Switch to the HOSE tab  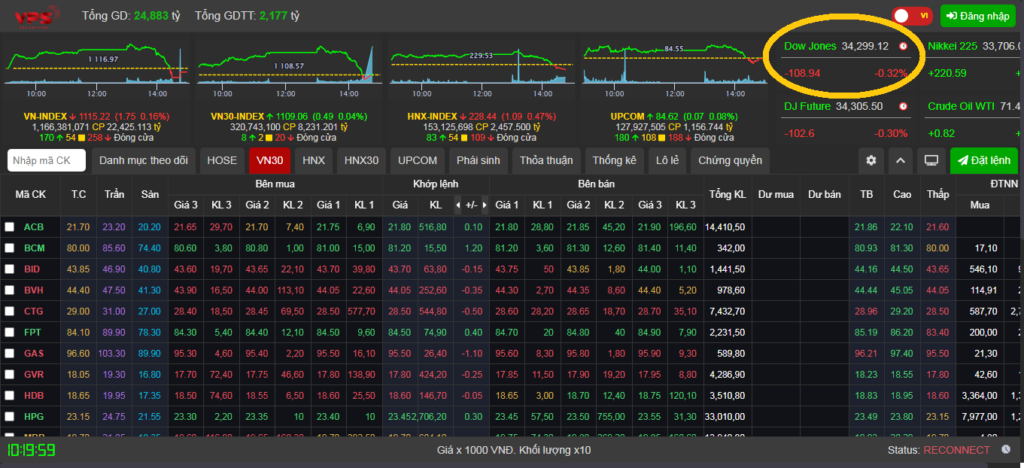pyautogui.click(x=222, y=161)
